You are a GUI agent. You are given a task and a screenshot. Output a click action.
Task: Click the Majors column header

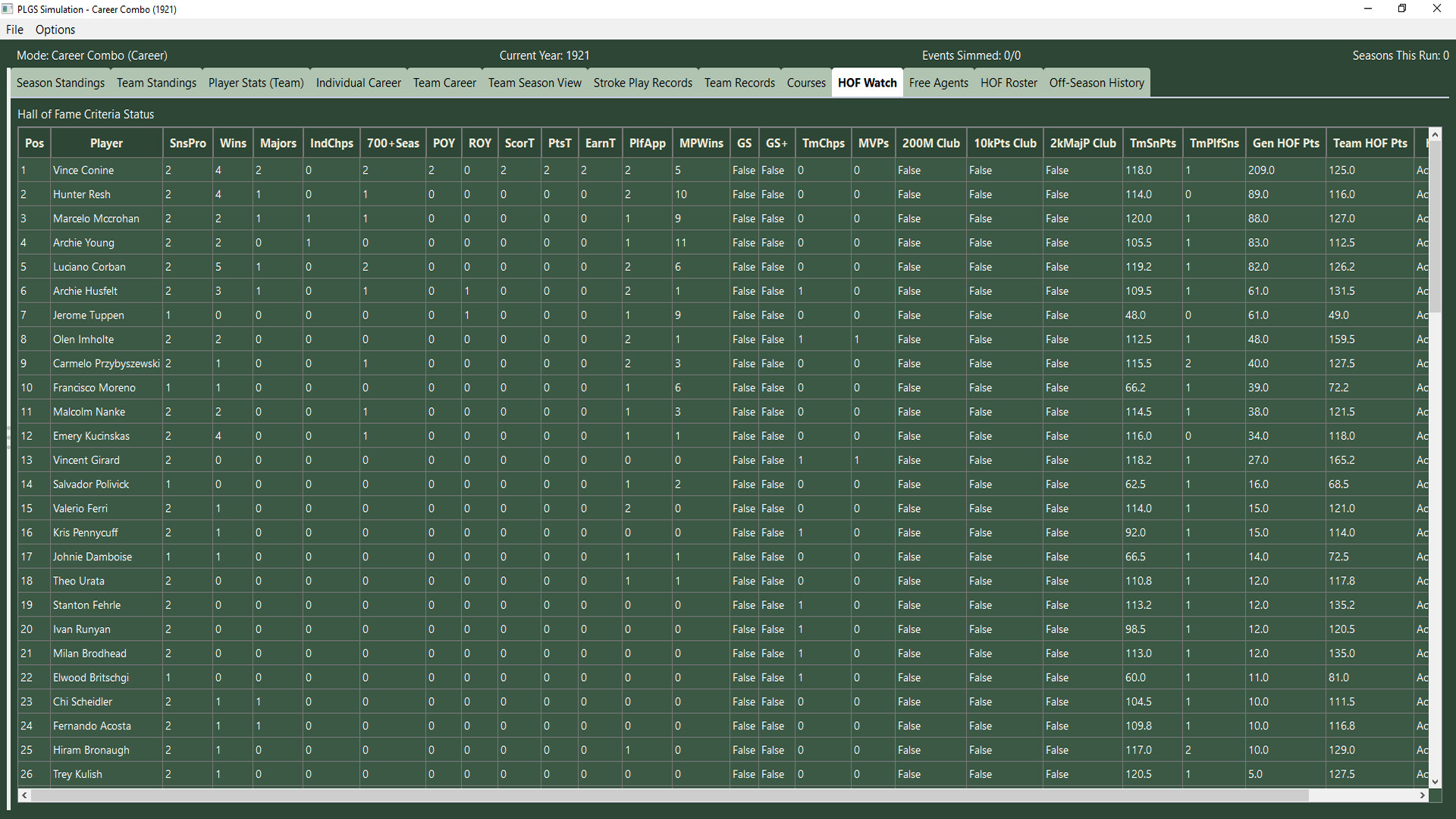tap(278, 143)
